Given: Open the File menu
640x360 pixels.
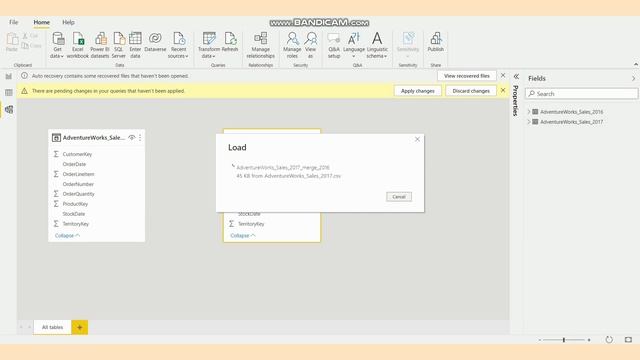Looking at the screenshot, I should [13, 22].
